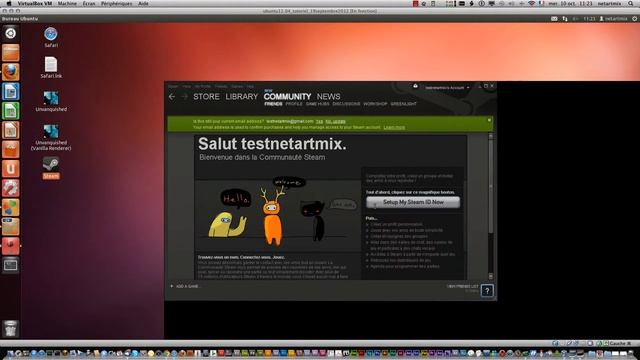
Task: Select the FRIENDS community sub-tab
Action: click(273, 104)
